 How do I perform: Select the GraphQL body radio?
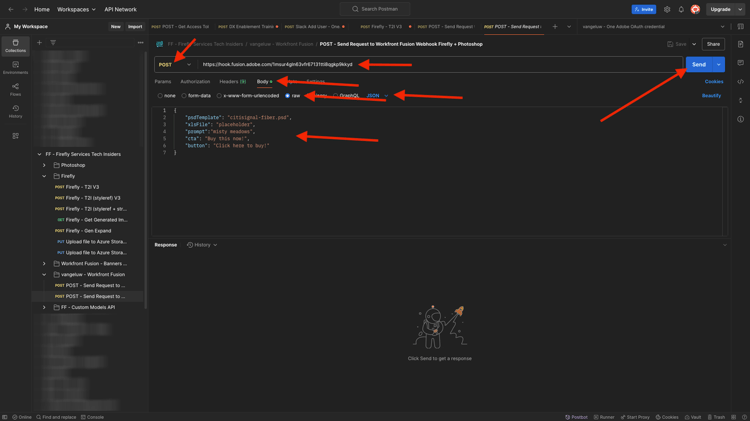tap(336, 96)
